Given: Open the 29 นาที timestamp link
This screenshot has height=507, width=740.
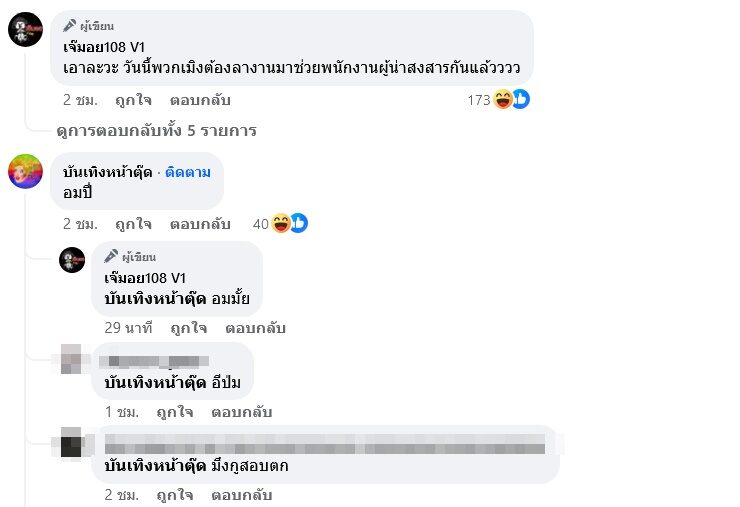Looking at the screenshot, I should [128, 327].
